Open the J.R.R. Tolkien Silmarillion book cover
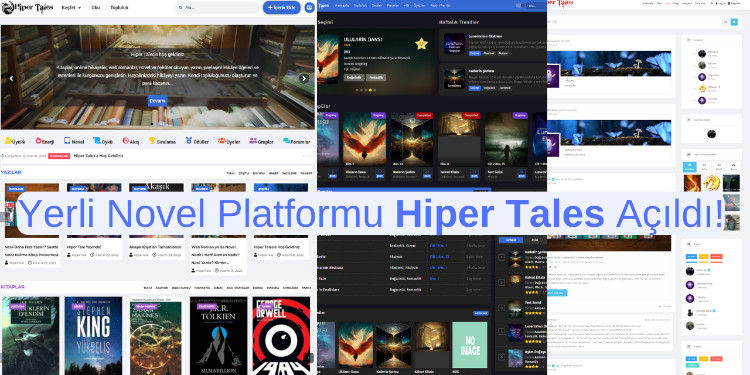This screenshot has height=375, width=750. click(x=219, y=336)
